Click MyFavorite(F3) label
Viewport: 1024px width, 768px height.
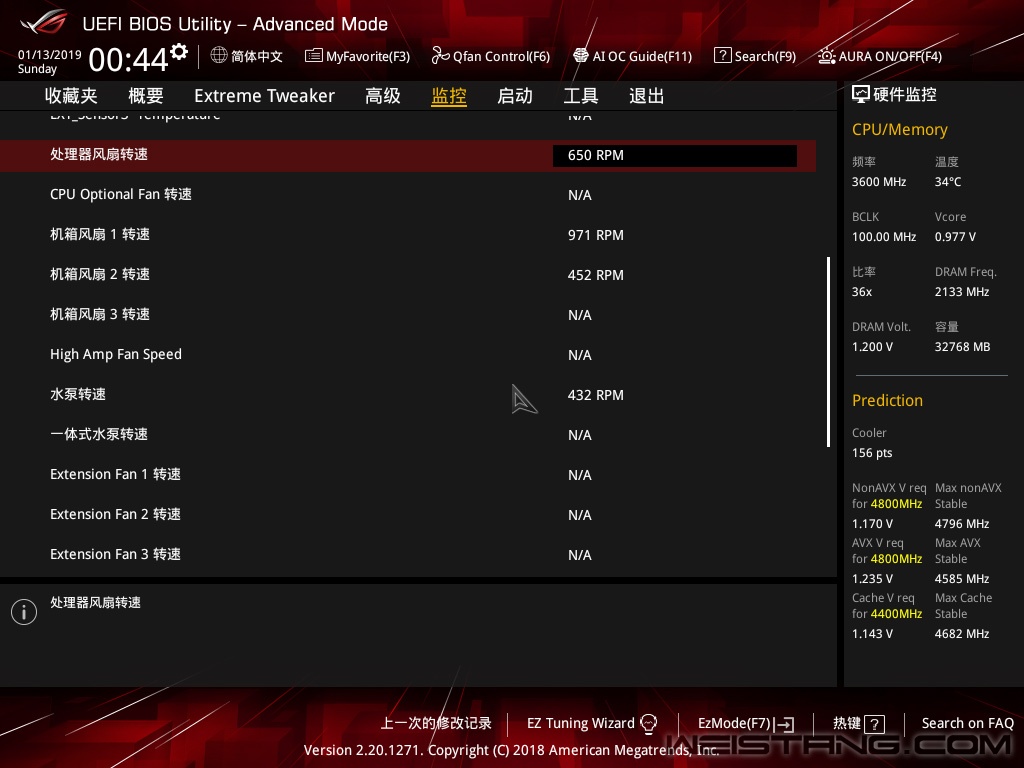(x=368, y=57)
